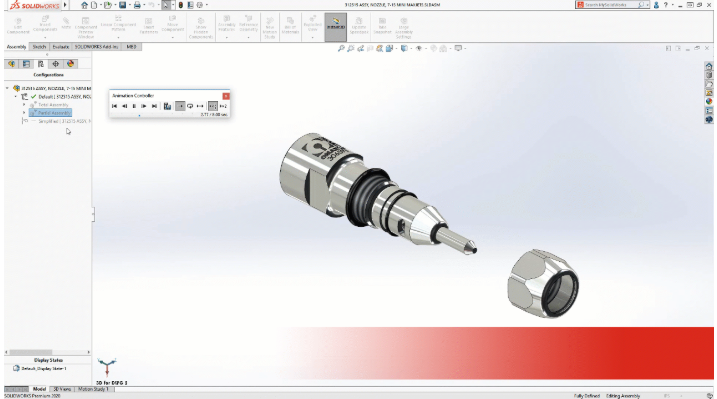Click the Instant3D highlighted ribbon button
Screen dimensions: 717x399
coord(336,27)
